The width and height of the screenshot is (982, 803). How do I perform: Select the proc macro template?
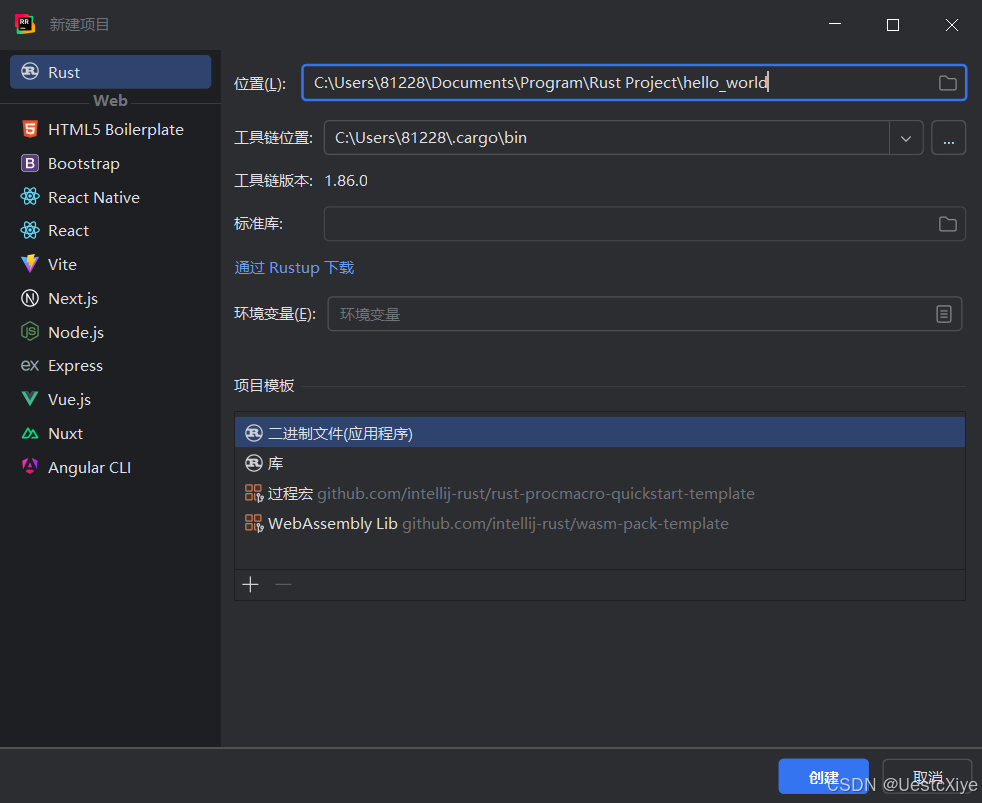(599, 493)
